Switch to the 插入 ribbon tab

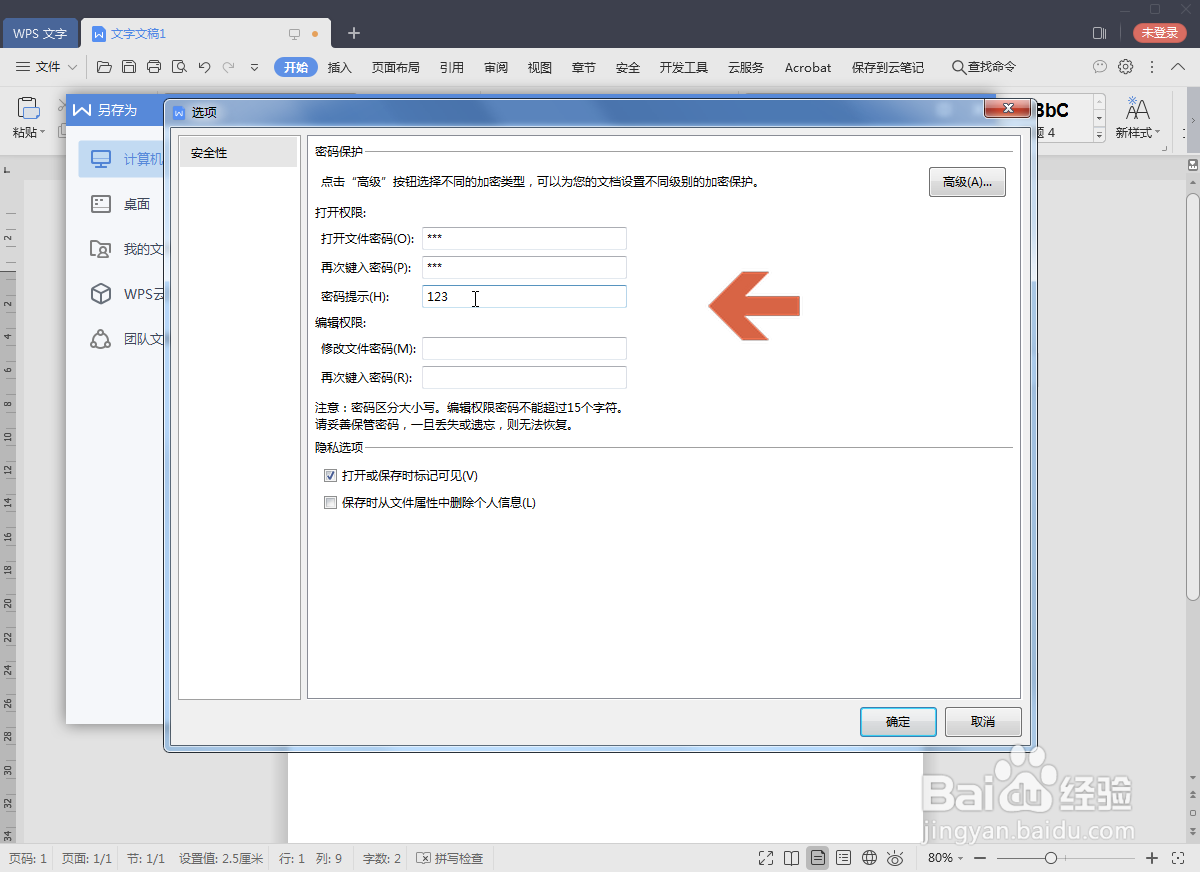[x=339, y=67]
